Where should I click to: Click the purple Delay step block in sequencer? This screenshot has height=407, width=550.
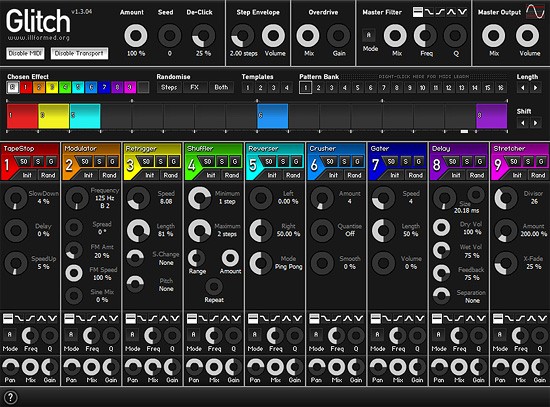(491, 116)
